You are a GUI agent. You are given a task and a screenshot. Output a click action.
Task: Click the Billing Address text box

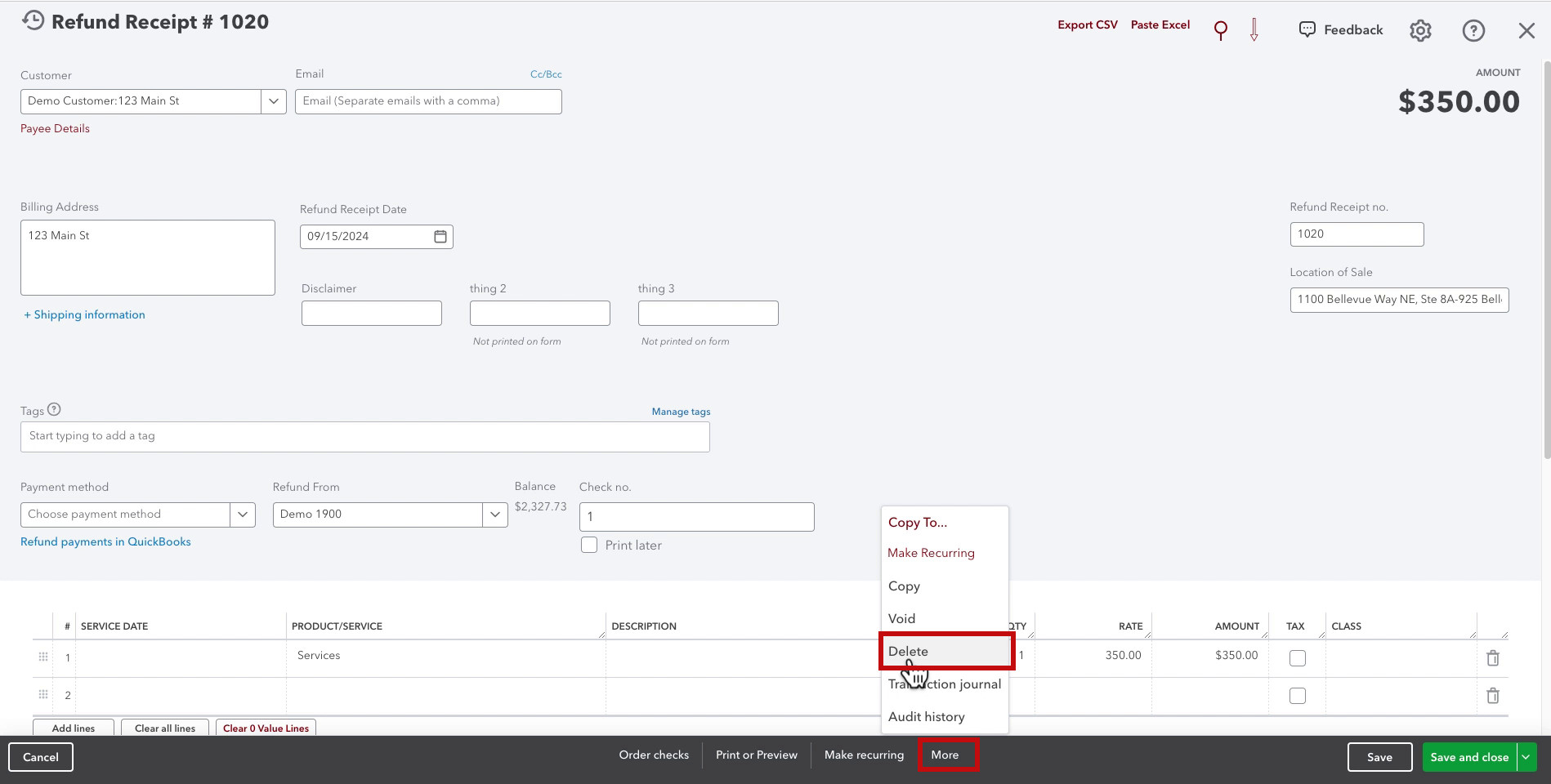[148, 257]
